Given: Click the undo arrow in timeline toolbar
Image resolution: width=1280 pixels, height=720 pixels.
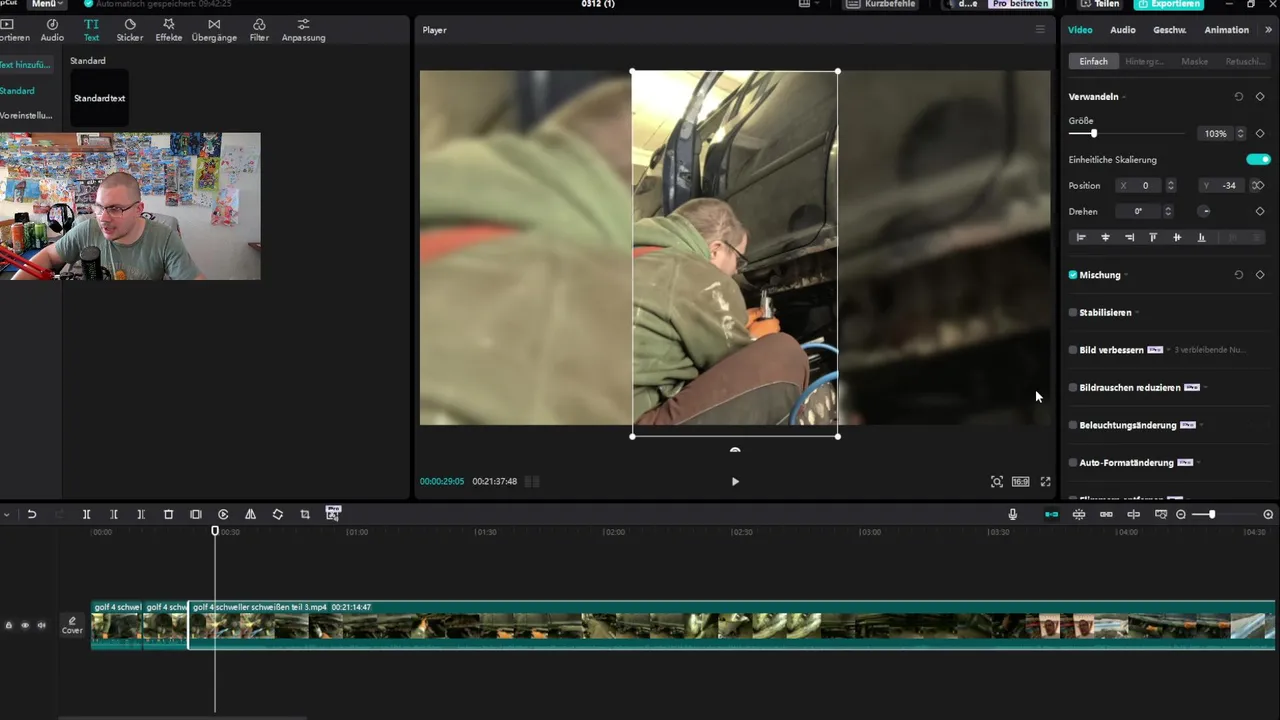Looking at the screenshot, I should coord(32,514).
